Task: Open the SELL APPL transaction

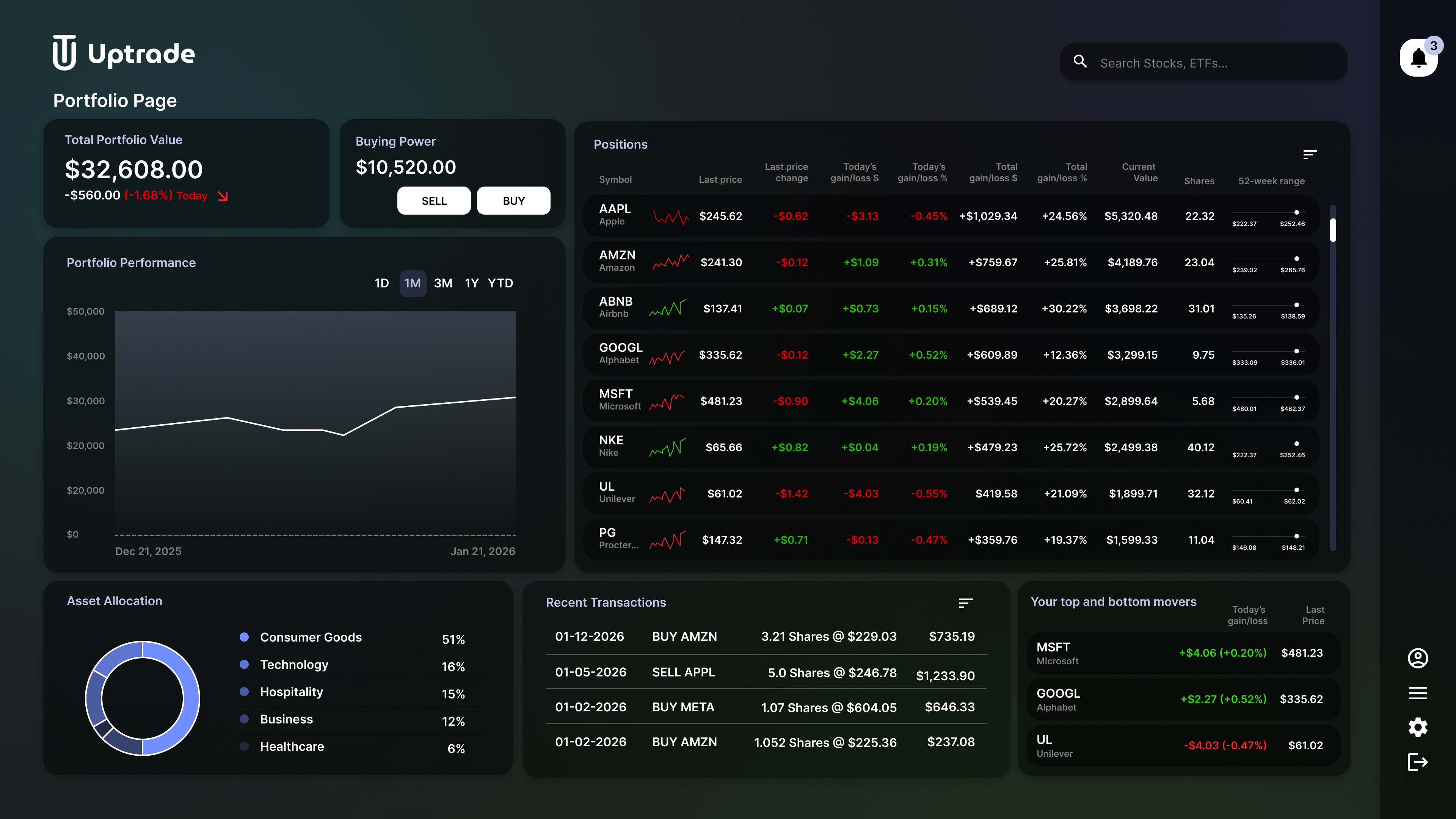Action: click(x=766, y=673)
